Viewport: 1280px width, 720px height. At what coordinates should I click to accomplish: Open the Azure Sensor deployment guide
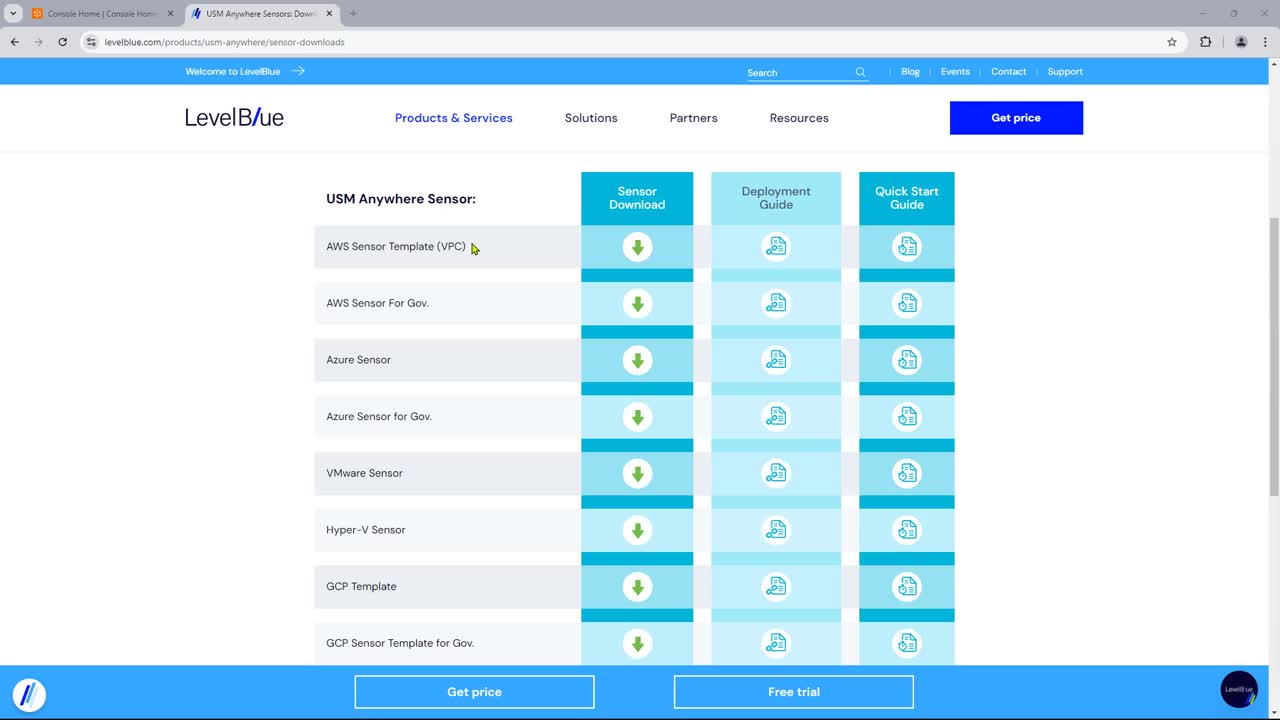[x=776, y=360]
